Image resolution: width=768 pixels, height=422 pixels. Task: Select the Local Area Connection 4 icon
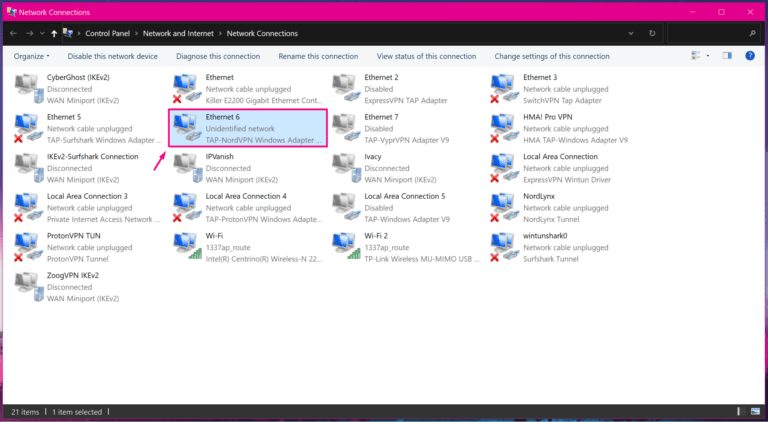point(188,208)
